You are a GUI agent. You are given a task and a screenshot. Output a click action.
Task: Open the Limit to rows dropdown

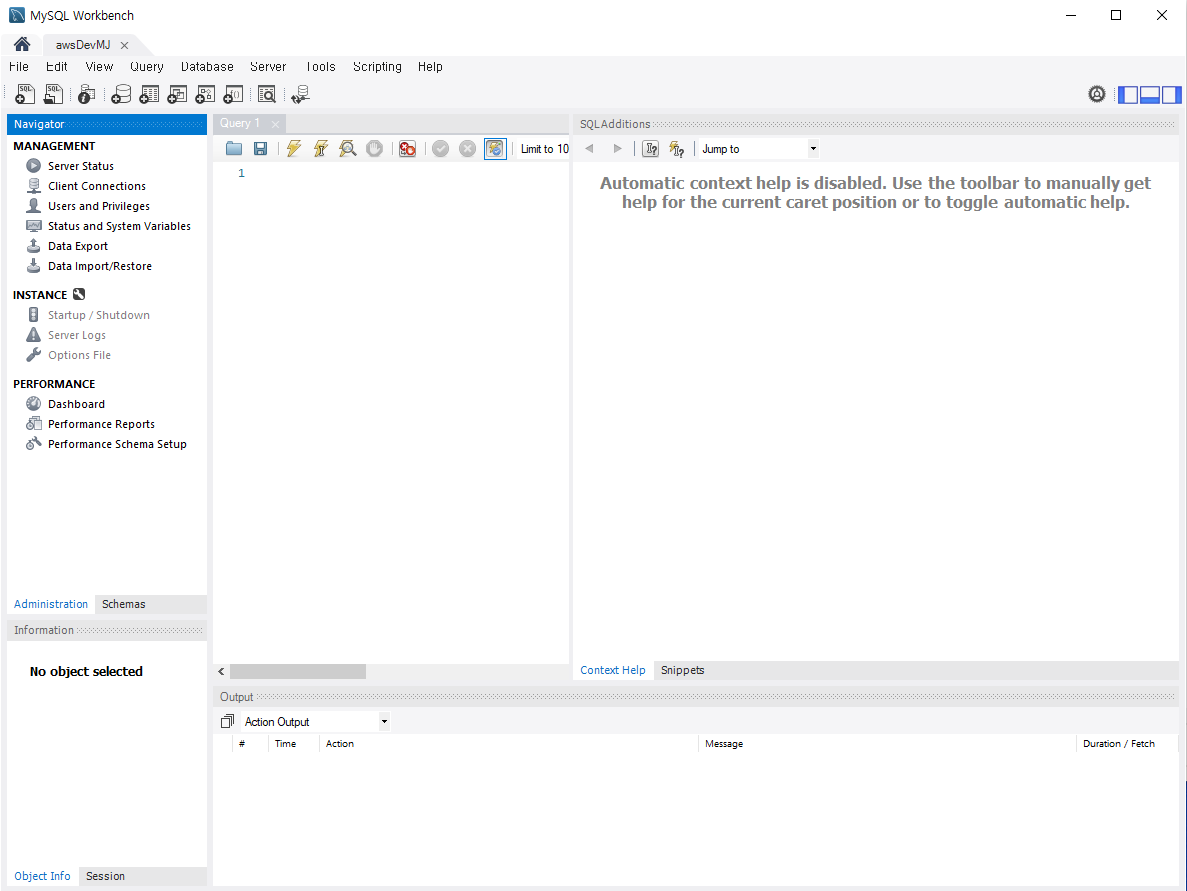[544, 148]
